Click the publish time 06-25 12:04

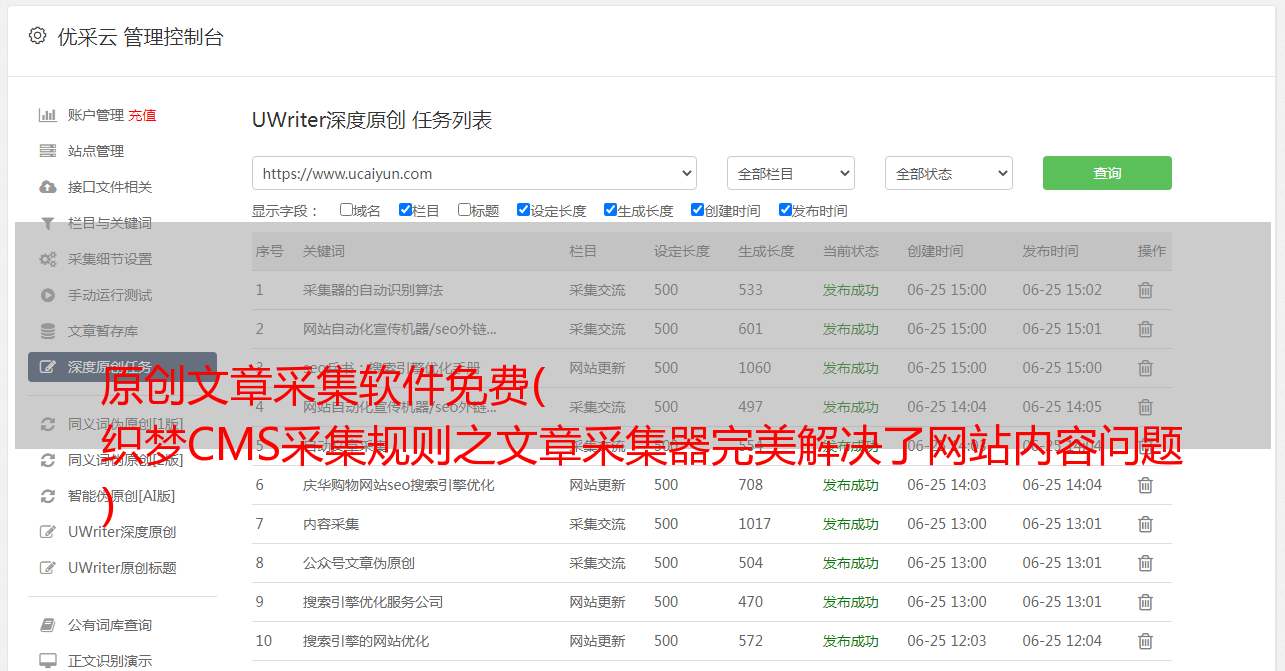[1062, 641]
